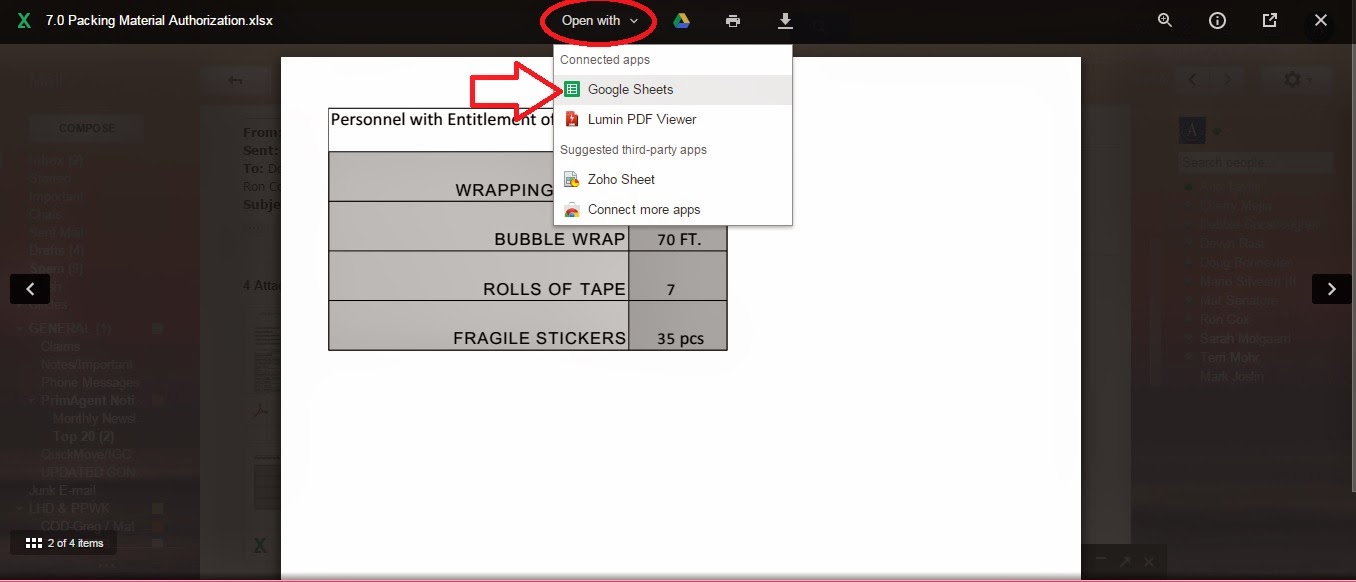Download the attachment
This screenshot has width=1356, height=582.
click(785, 20)
